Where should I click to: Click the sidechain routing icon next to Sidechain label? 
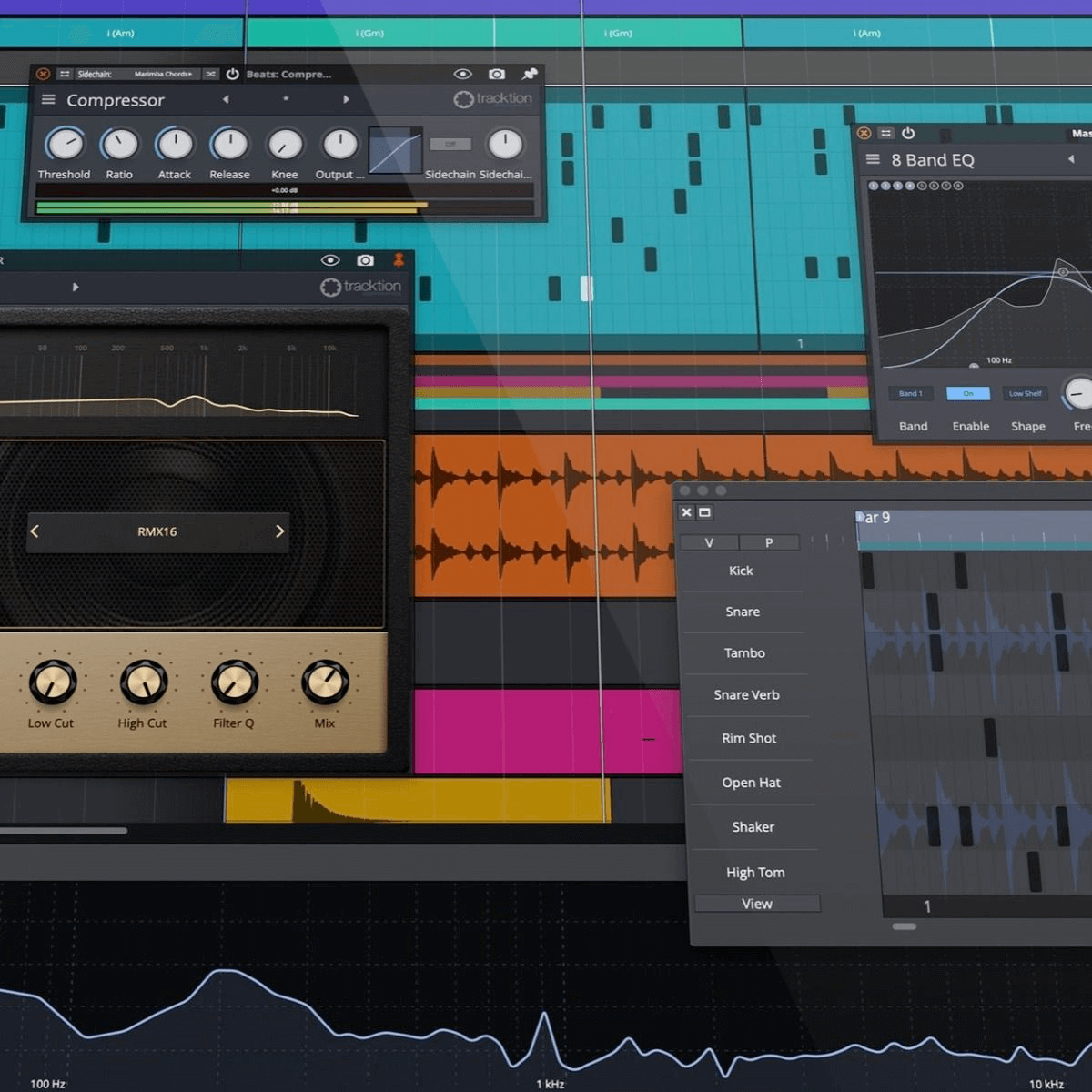(x=64, y=75)
